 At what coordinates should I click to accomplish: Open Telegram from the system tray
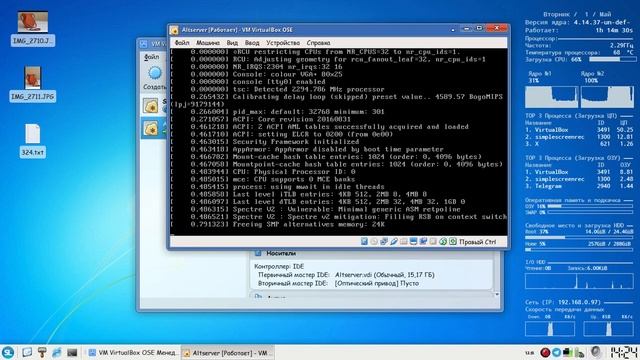point(556,352)
